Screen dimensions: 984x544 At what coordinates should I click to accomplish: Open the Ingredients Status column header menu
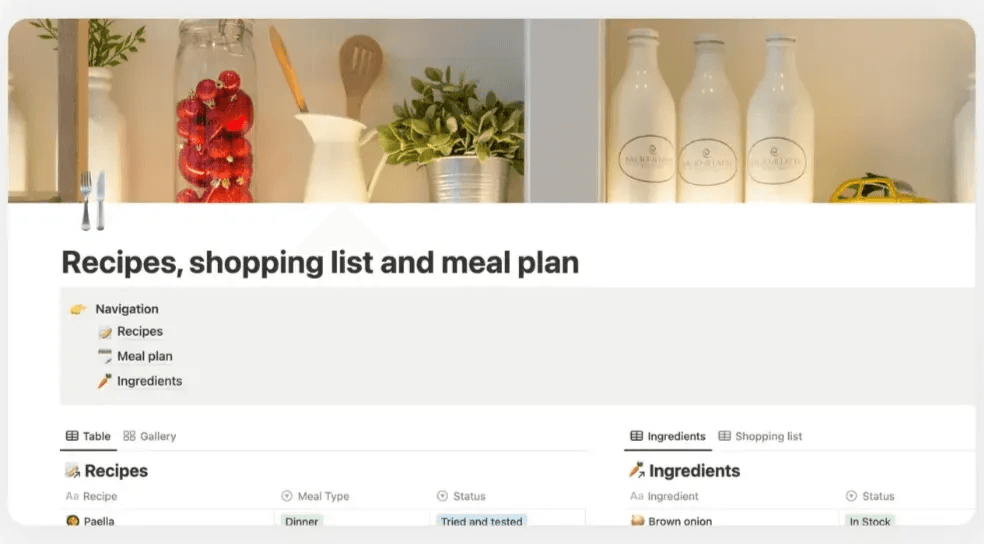(x=870, y=496)
